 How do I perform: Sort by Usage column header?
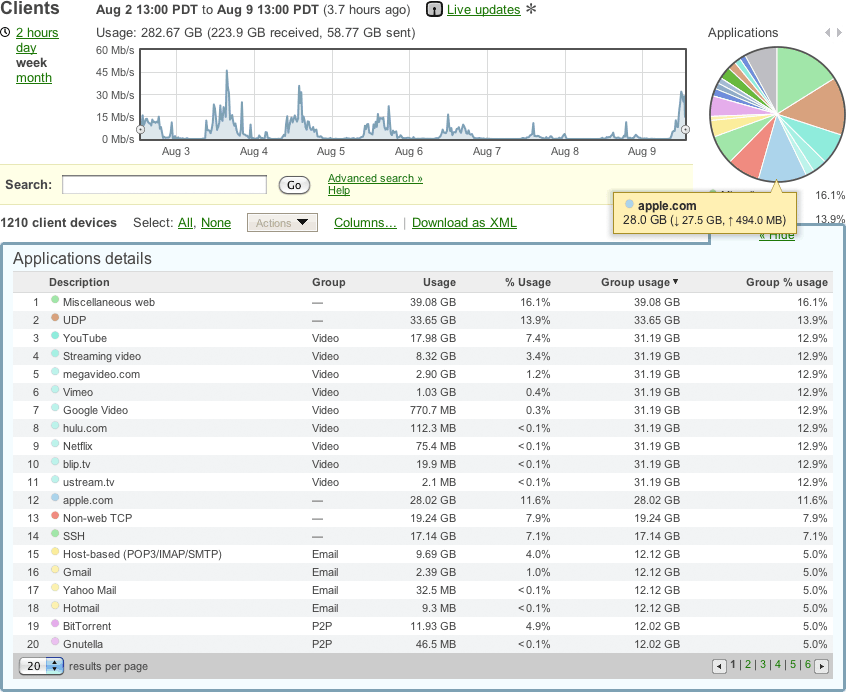coord(439,282)
